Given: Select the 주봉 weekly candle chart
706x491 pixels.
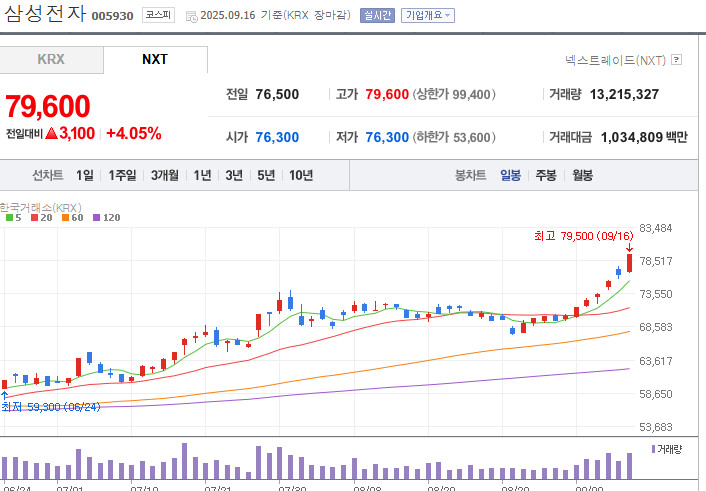Looking at the screenshot, I should pos(546,175).
